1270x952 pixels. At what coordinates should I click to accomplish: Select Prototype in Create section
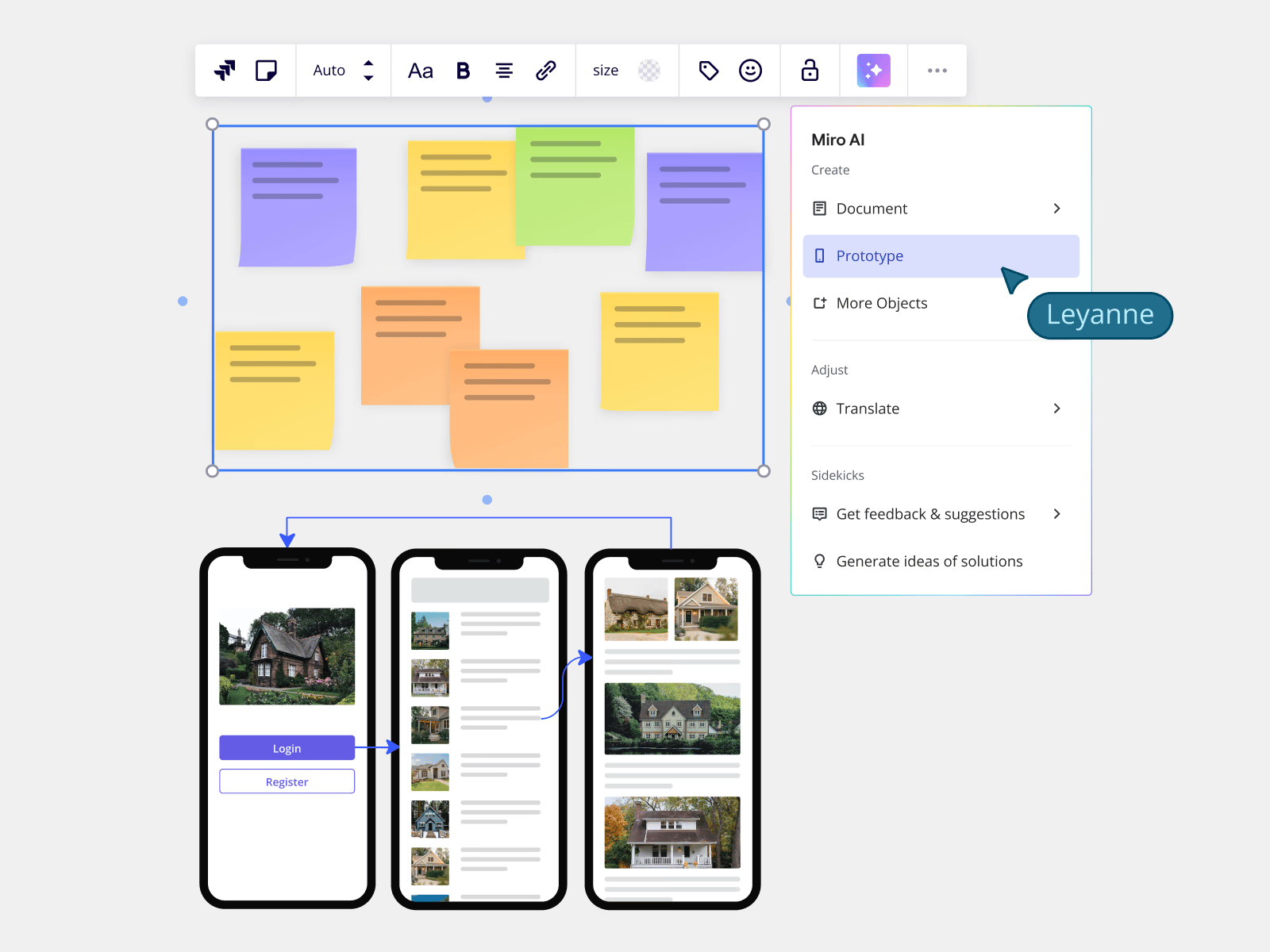[941, 256]
